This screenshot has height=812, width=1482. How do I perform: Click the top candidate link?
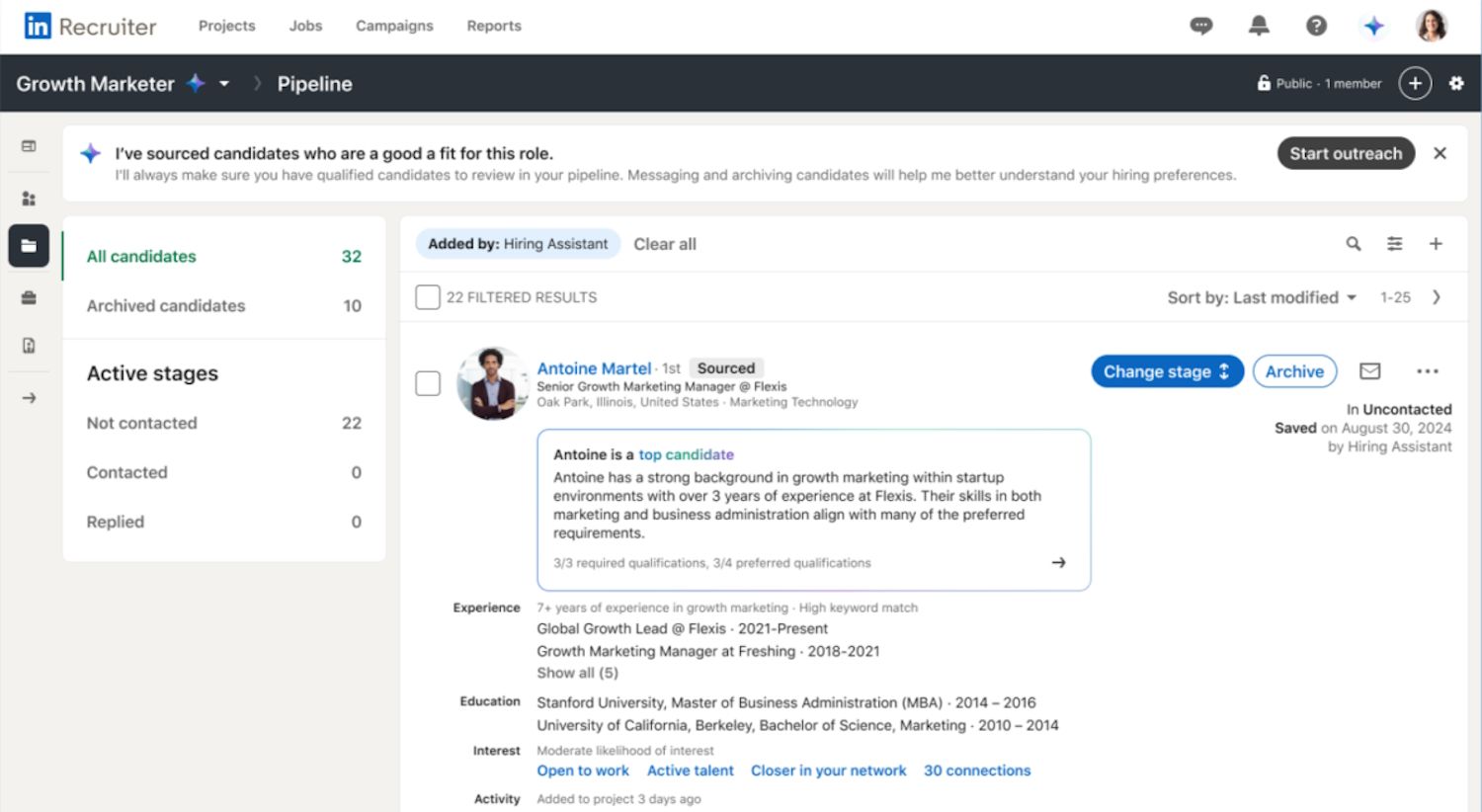[686, 454]
